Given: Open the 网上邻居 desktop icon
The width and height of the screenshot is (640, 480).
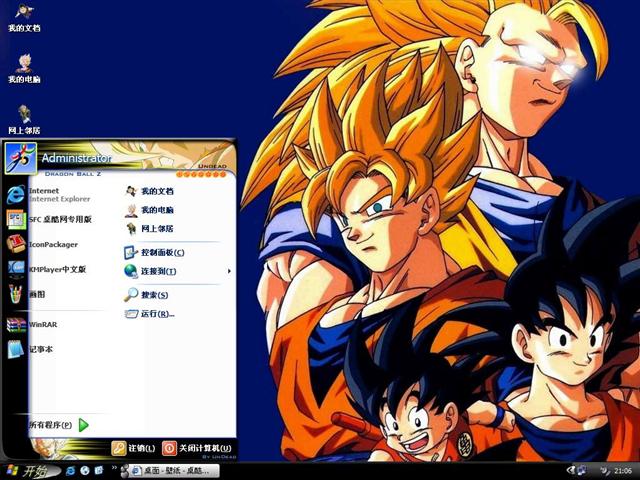Looking at the screenshot, I should point(24,120).
